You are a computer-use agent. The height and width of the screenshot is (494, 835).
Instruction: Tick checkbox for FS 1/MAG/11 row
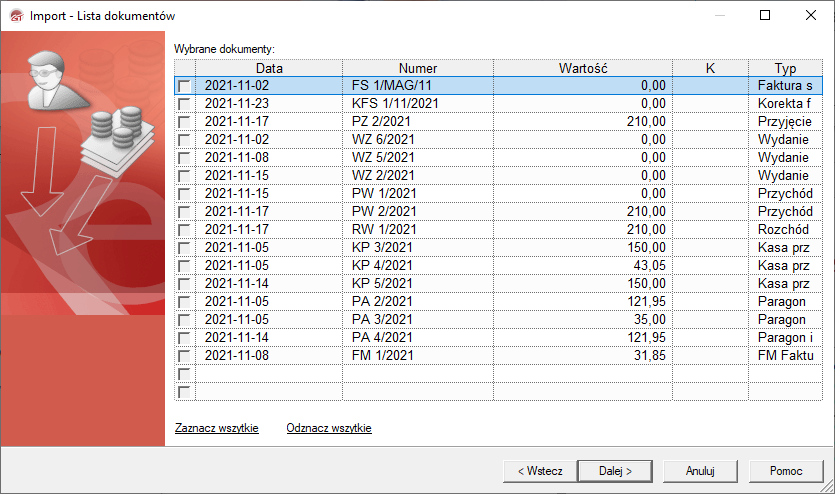coord(184,86)
